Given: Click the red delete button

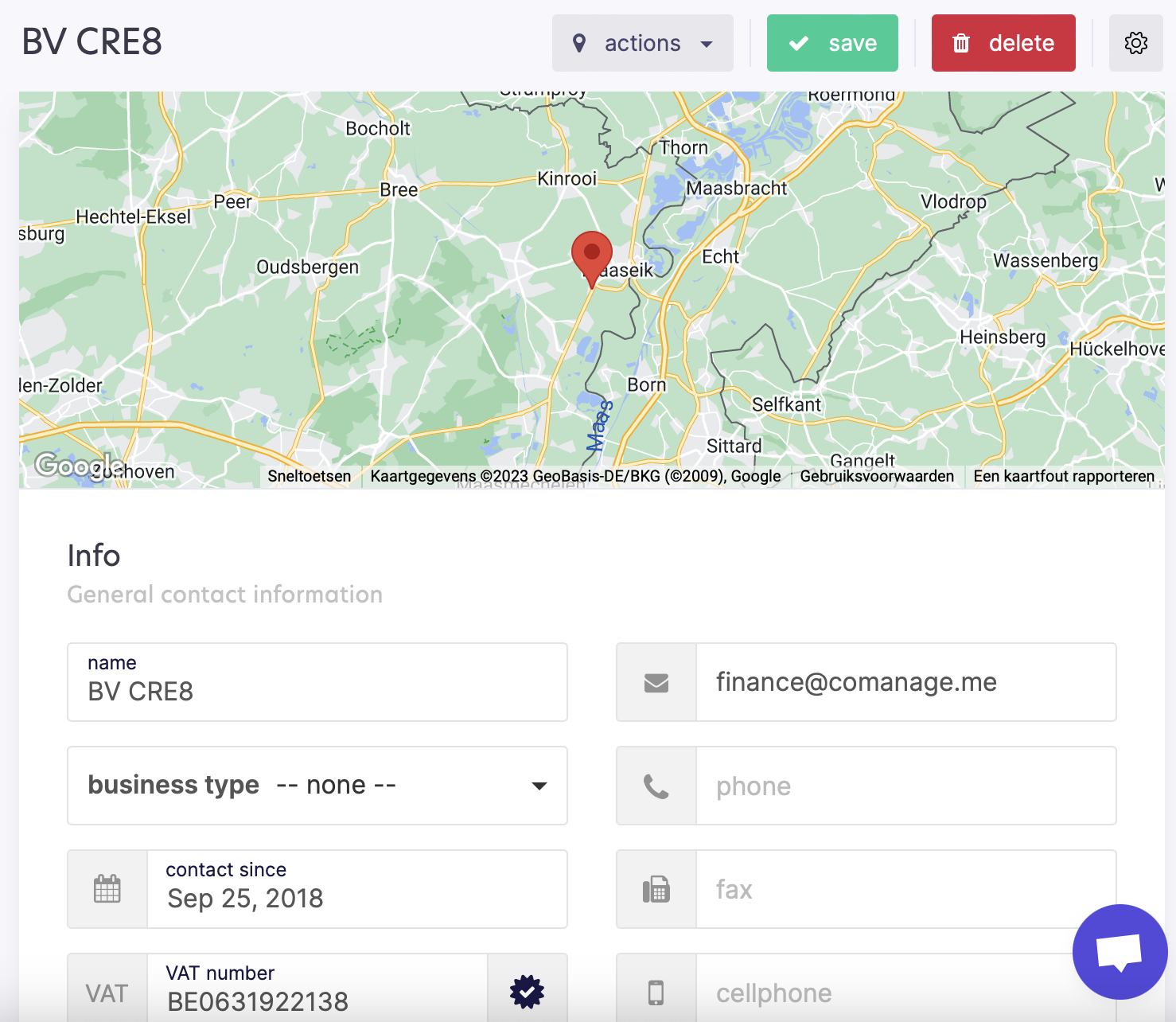Looking at the screenshot, I should pos(1003,43).
